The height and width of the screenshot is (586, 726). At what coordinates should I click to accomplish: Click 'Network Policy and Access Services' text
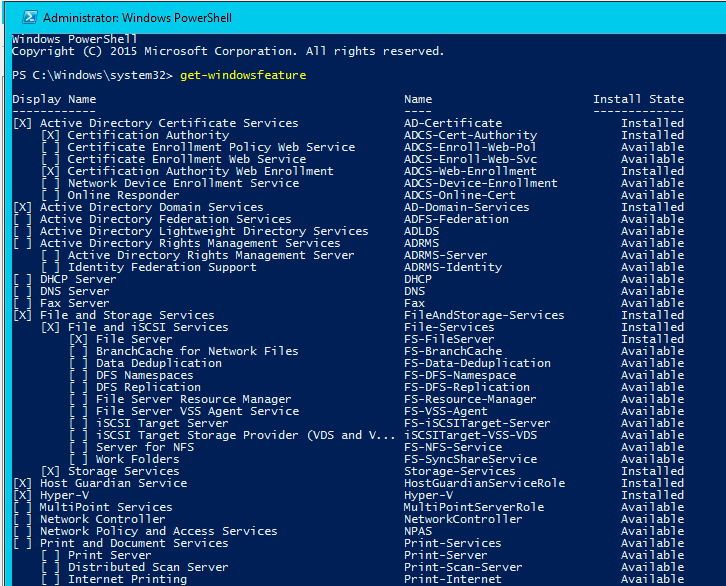[159, 531]
